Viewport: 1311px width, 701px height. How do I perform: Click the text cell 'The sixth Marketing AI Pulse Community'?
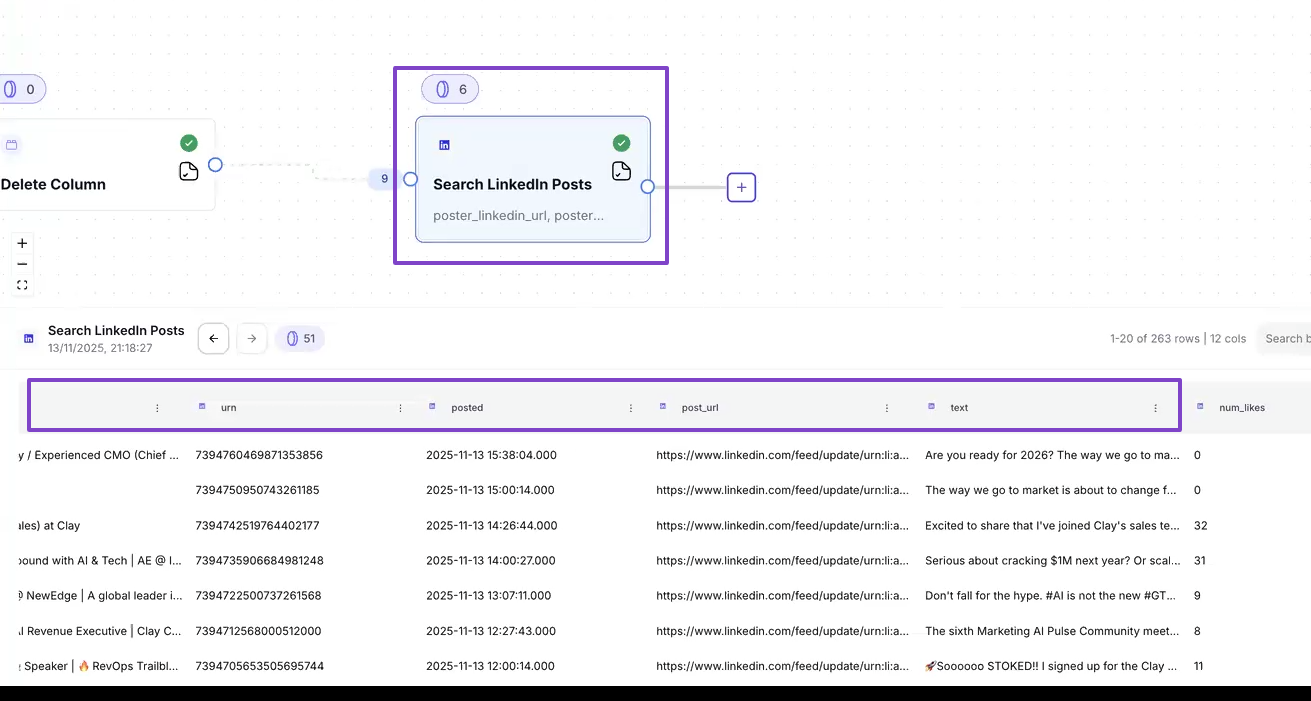coord(1052,631)
